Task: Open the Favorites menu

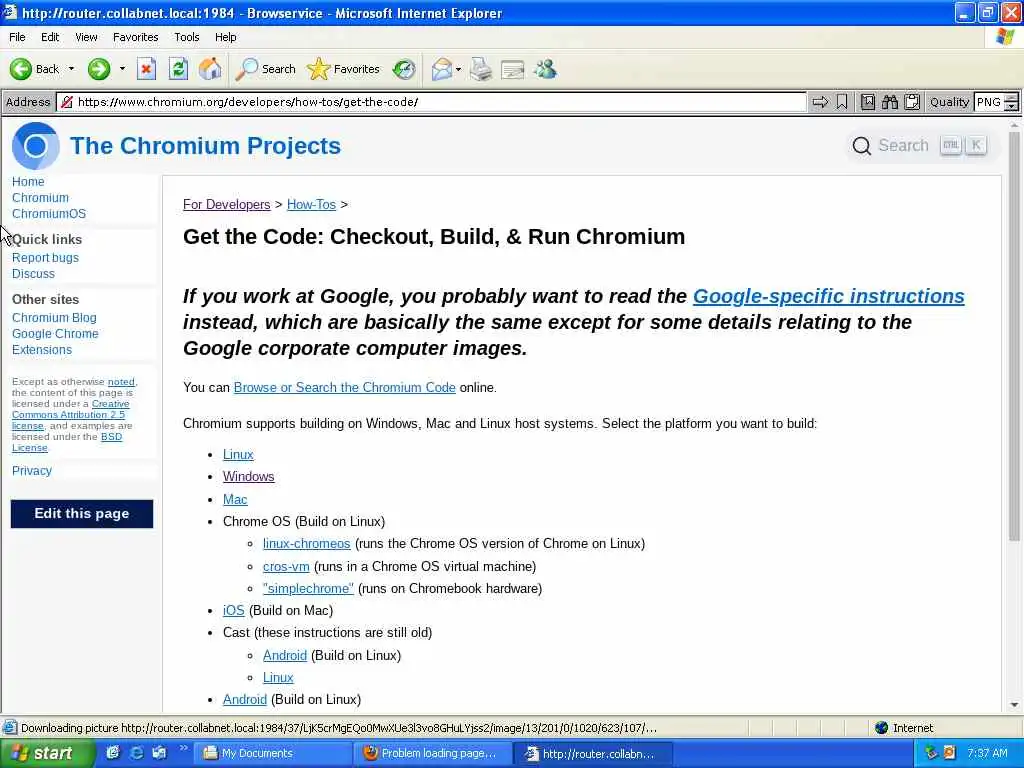Action: click(135, 37)
